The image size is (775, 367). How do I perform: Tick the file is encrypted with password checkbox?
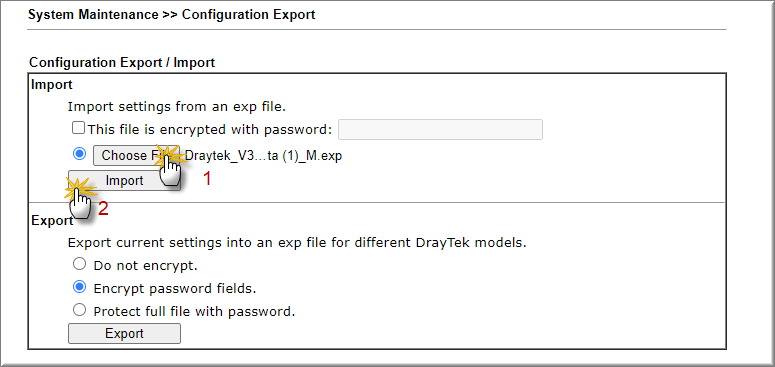pos(78,128)
